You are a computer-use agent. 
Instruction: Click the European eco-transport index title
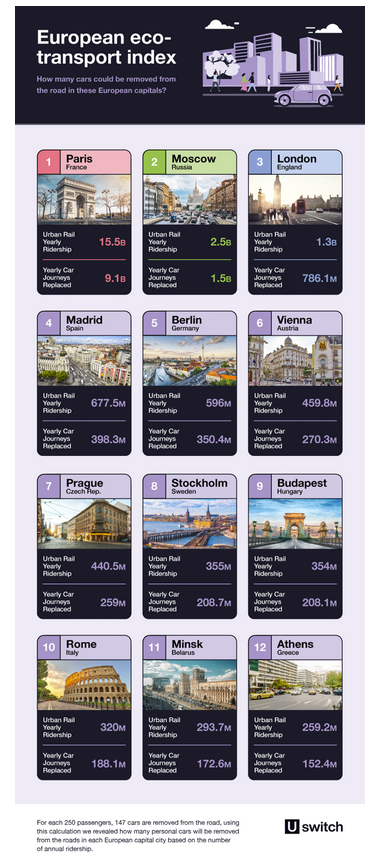click(x=106, y=47)
